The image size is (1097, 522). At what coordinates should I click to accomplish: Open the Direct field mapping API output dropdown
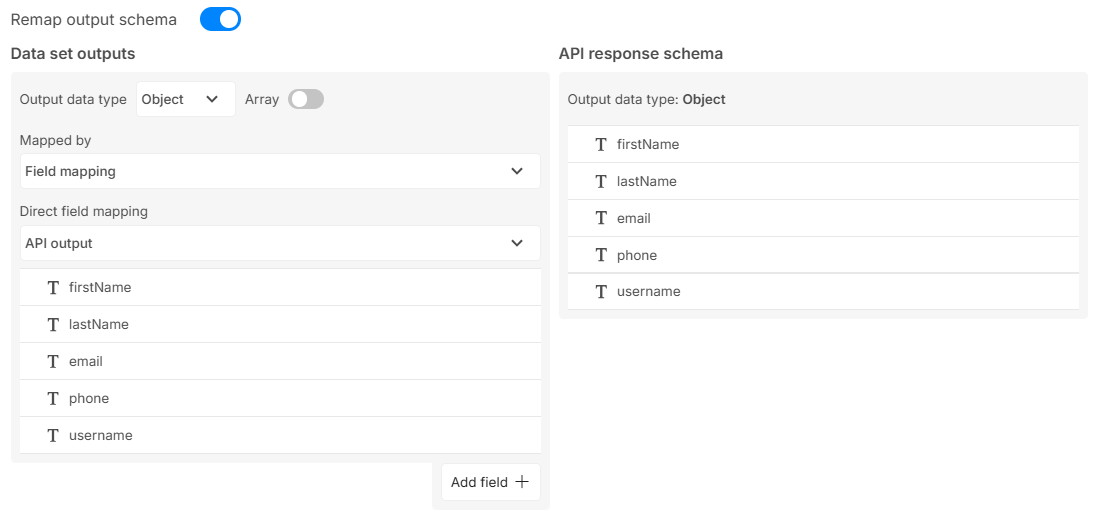click(x=280, y=243)
